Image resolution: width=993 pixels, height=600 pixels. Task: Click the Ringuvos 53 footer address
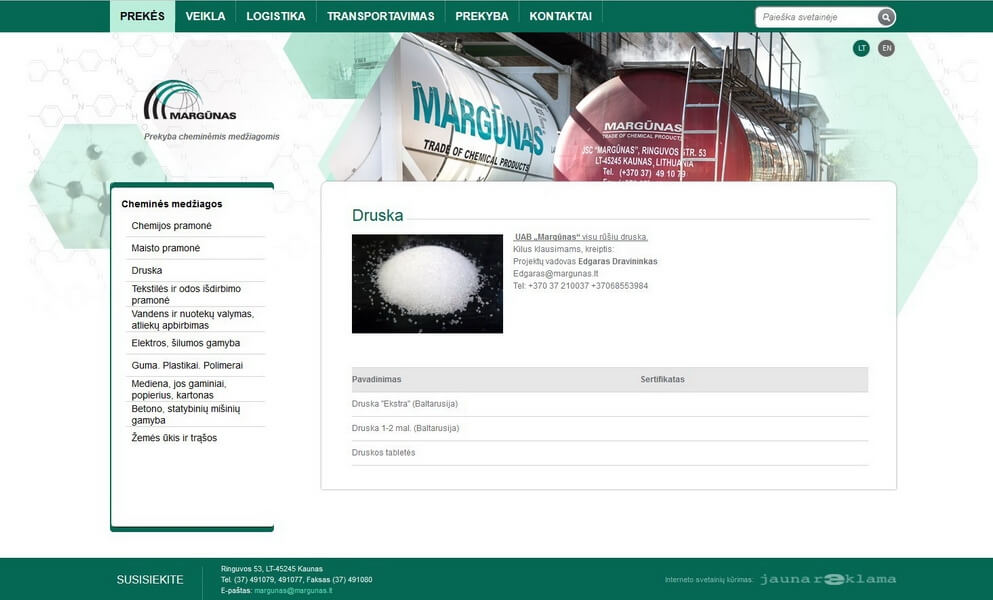272,569
